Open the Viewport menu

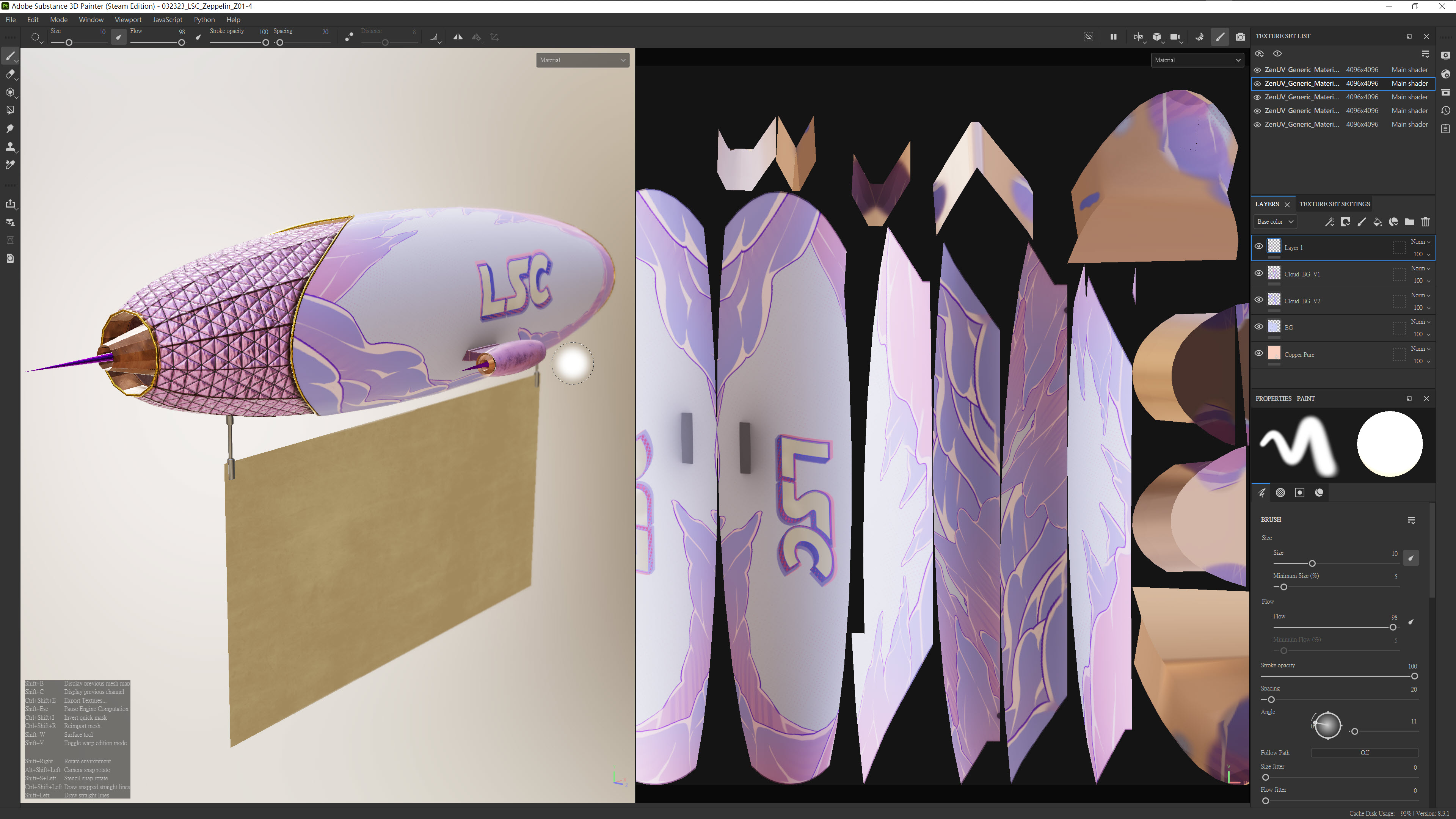tap(128, 20)
